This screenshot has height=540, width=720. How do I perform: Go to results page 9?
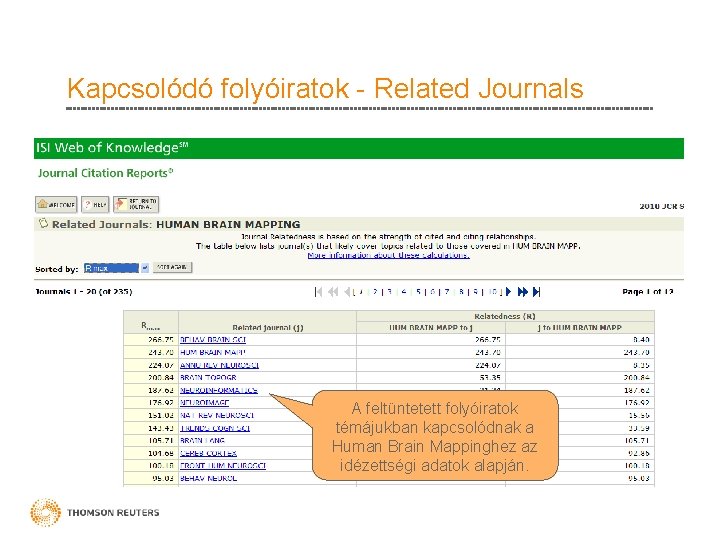pos(476,292)
